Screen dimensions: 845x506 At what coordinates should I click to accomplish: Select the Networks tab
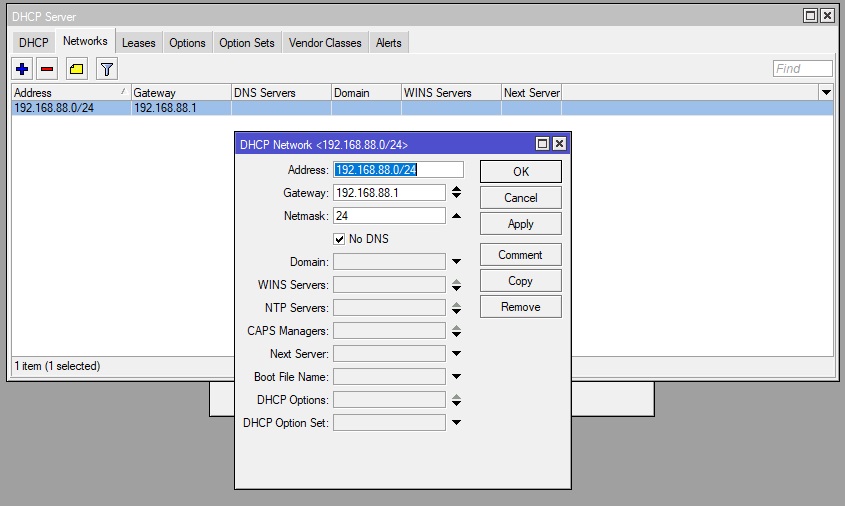pos(85,41)
